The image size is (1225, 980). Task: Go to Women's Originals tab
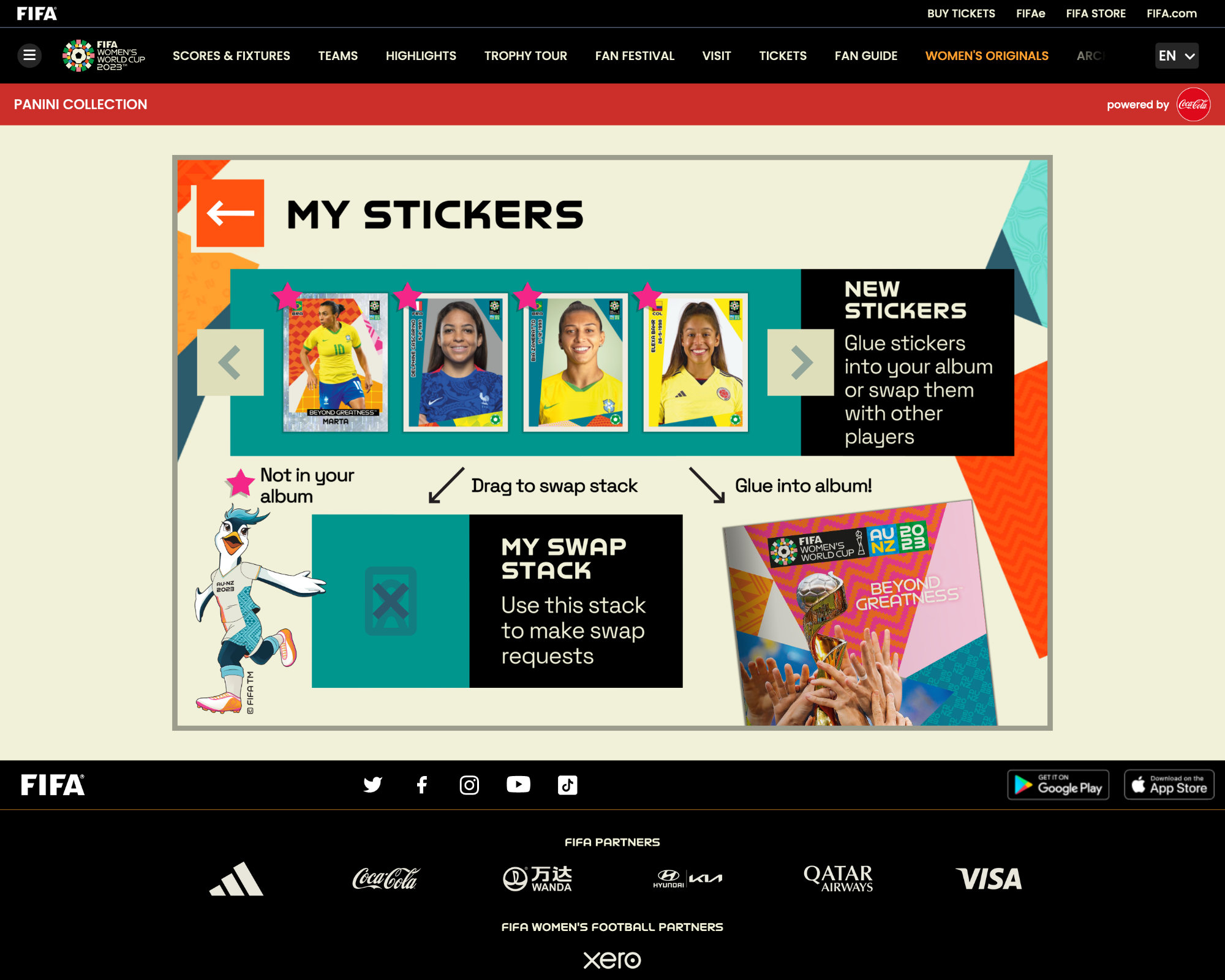[987, 56]
